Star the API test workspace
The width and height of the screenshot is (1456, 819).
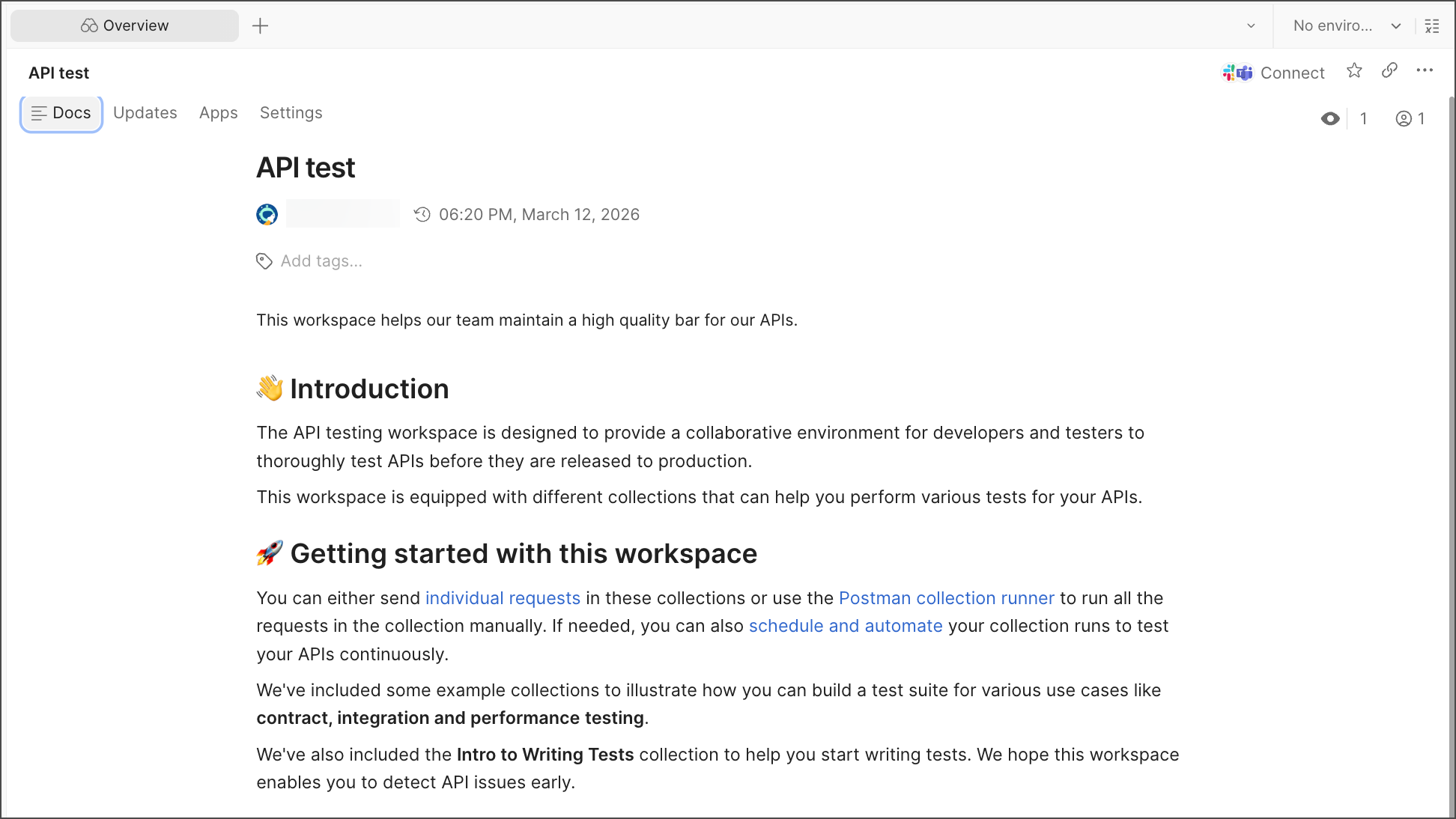click(1354, 71)
